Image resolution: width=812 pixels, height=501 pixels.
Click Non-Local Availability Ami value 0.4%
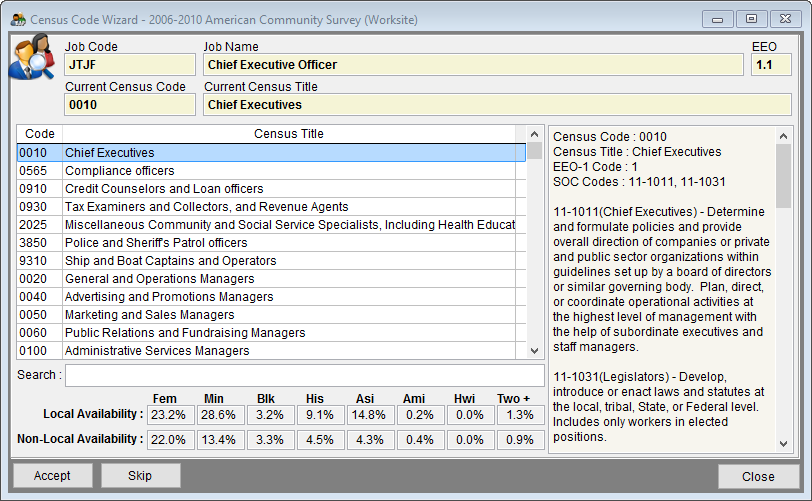click(420, 440)
